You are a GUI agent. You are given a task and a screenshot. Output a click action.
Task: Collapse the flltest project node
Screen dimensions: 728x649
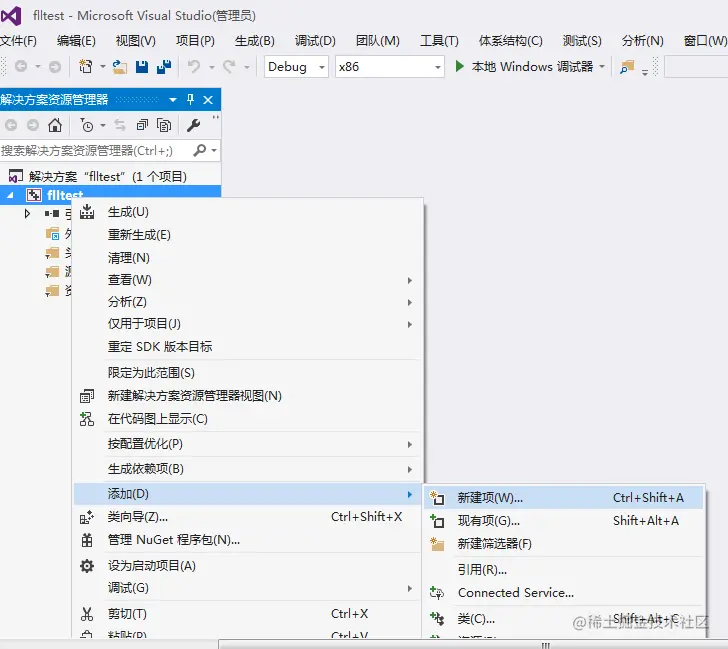(x=10, y=195)
